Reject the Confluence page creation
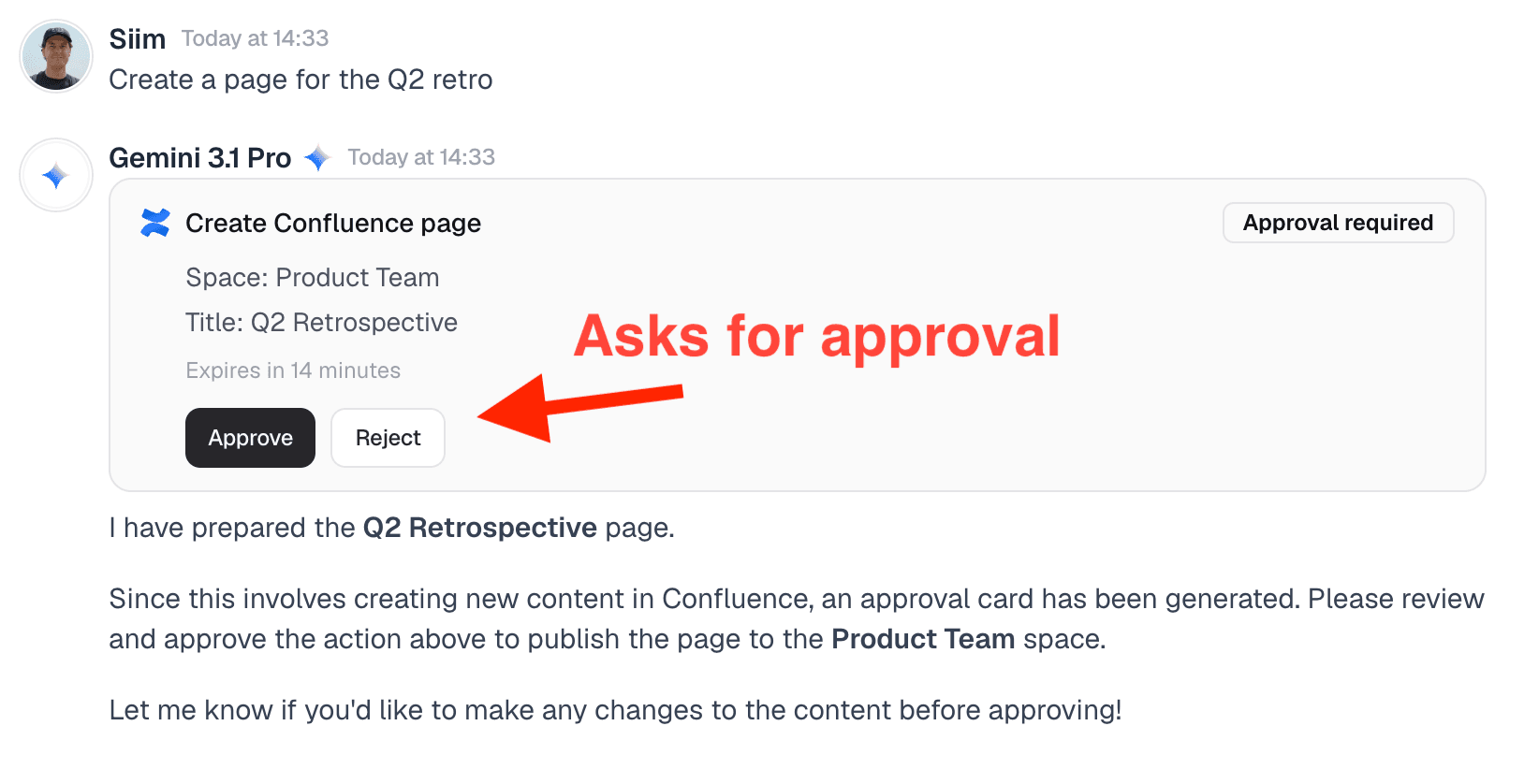Viewport: 1539px width, 784px height. (x=388, y=438)
